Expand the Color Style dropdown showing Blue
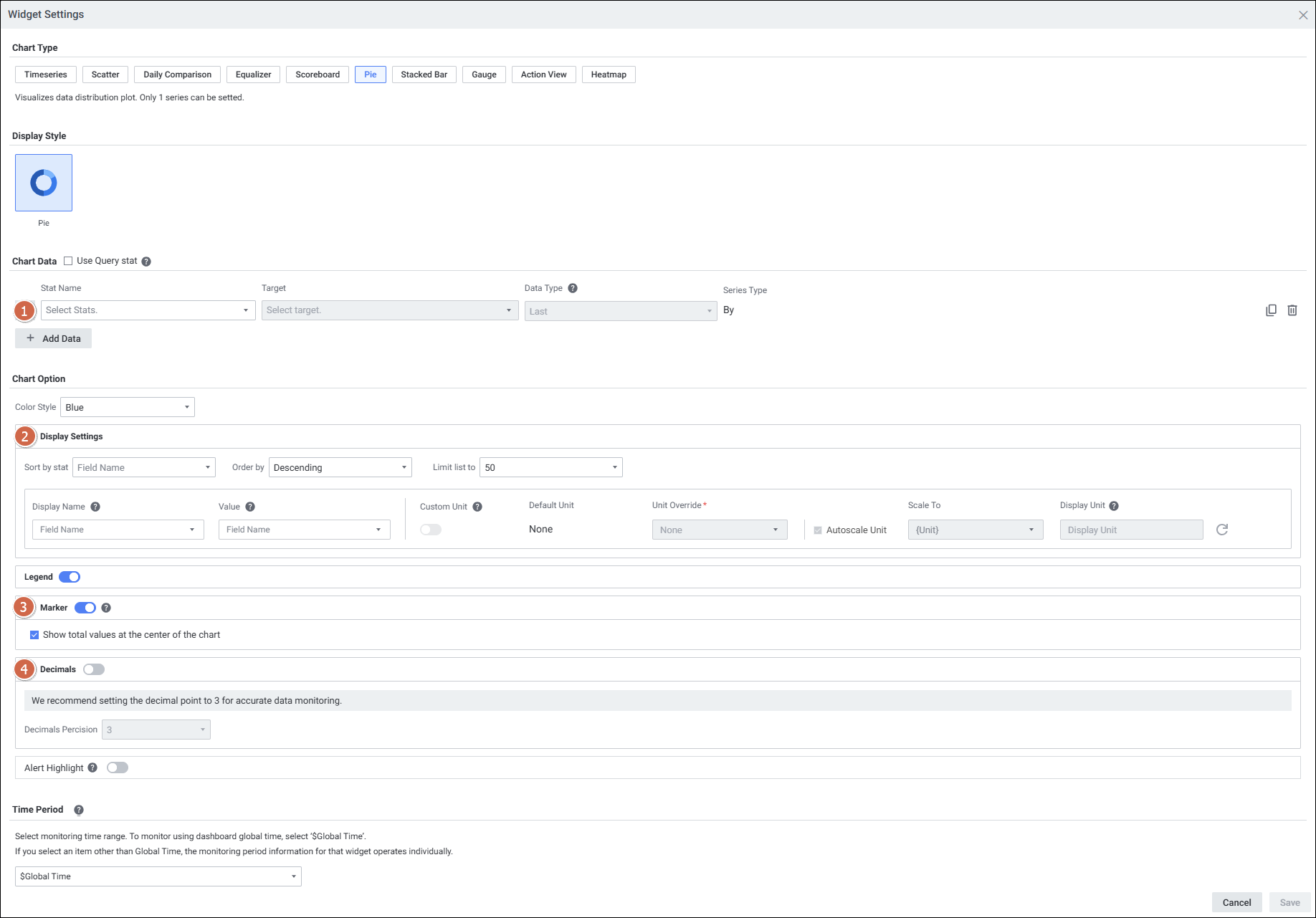 [128, 407]
